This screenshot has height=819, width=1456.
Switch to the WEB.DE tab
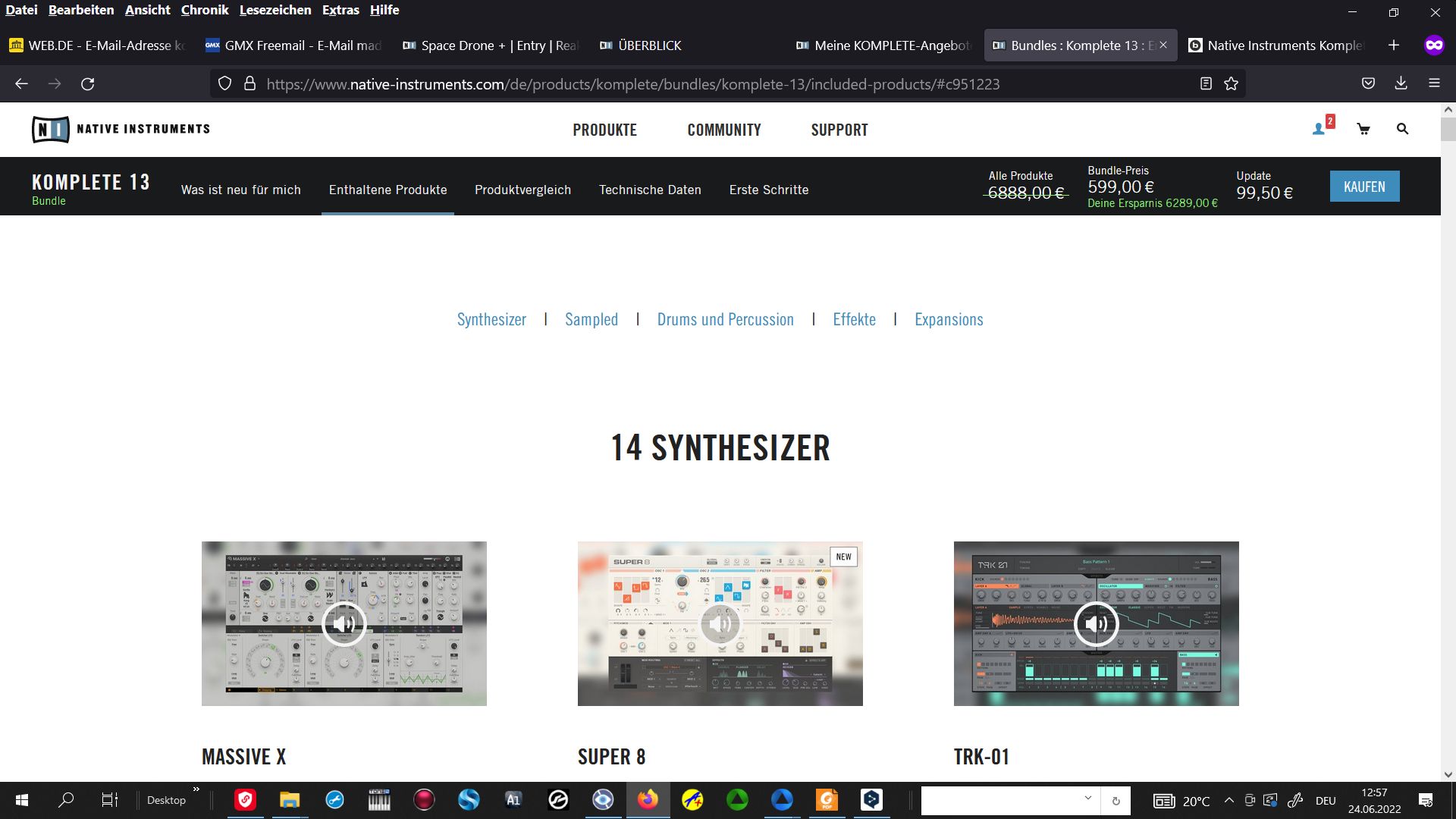click(x=97, y=45)
